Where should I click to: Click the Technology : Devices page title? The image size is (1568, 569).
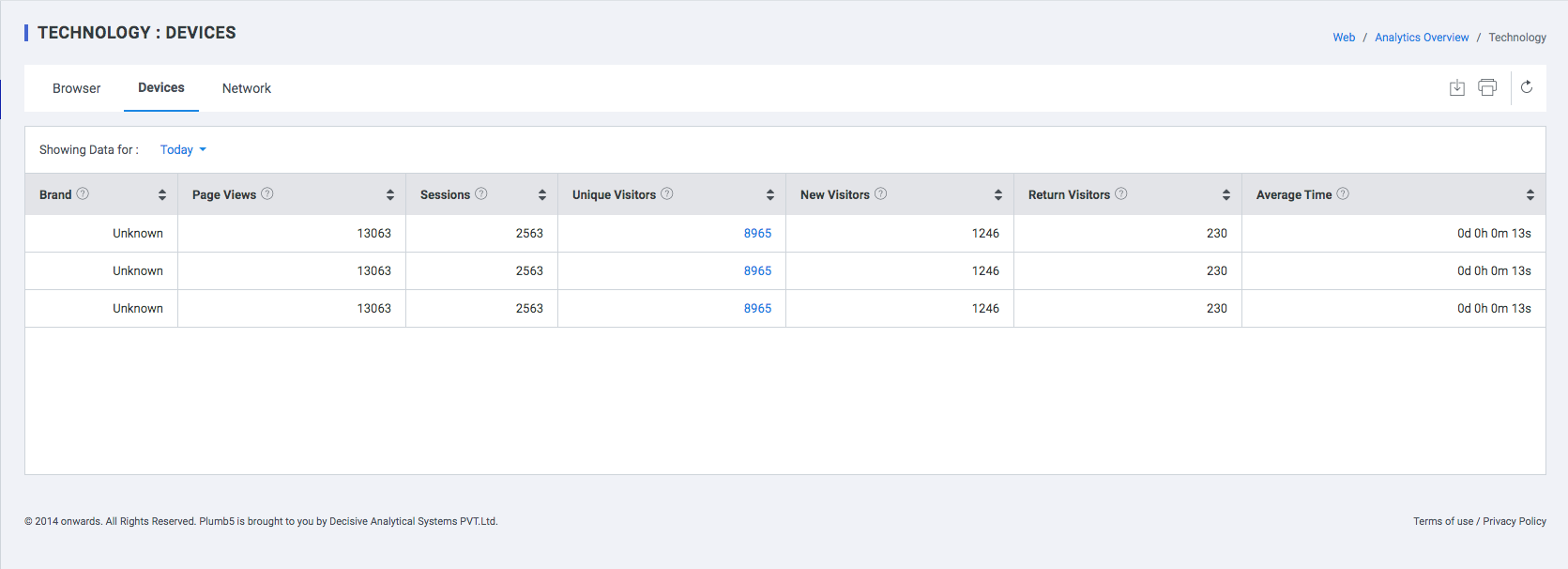coord(137,33)
